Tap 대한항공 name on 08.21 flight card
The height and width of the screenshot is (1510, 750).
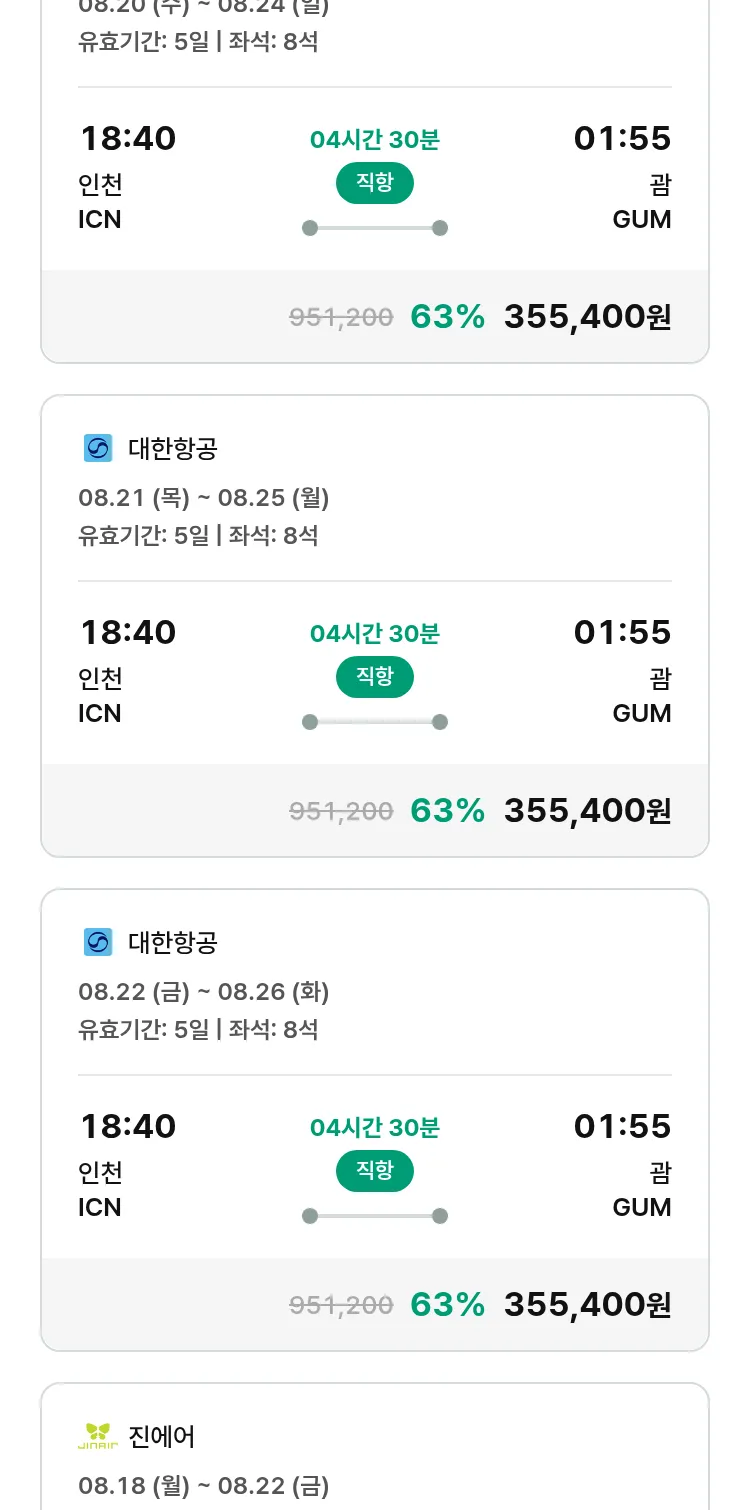coord(173,448)
